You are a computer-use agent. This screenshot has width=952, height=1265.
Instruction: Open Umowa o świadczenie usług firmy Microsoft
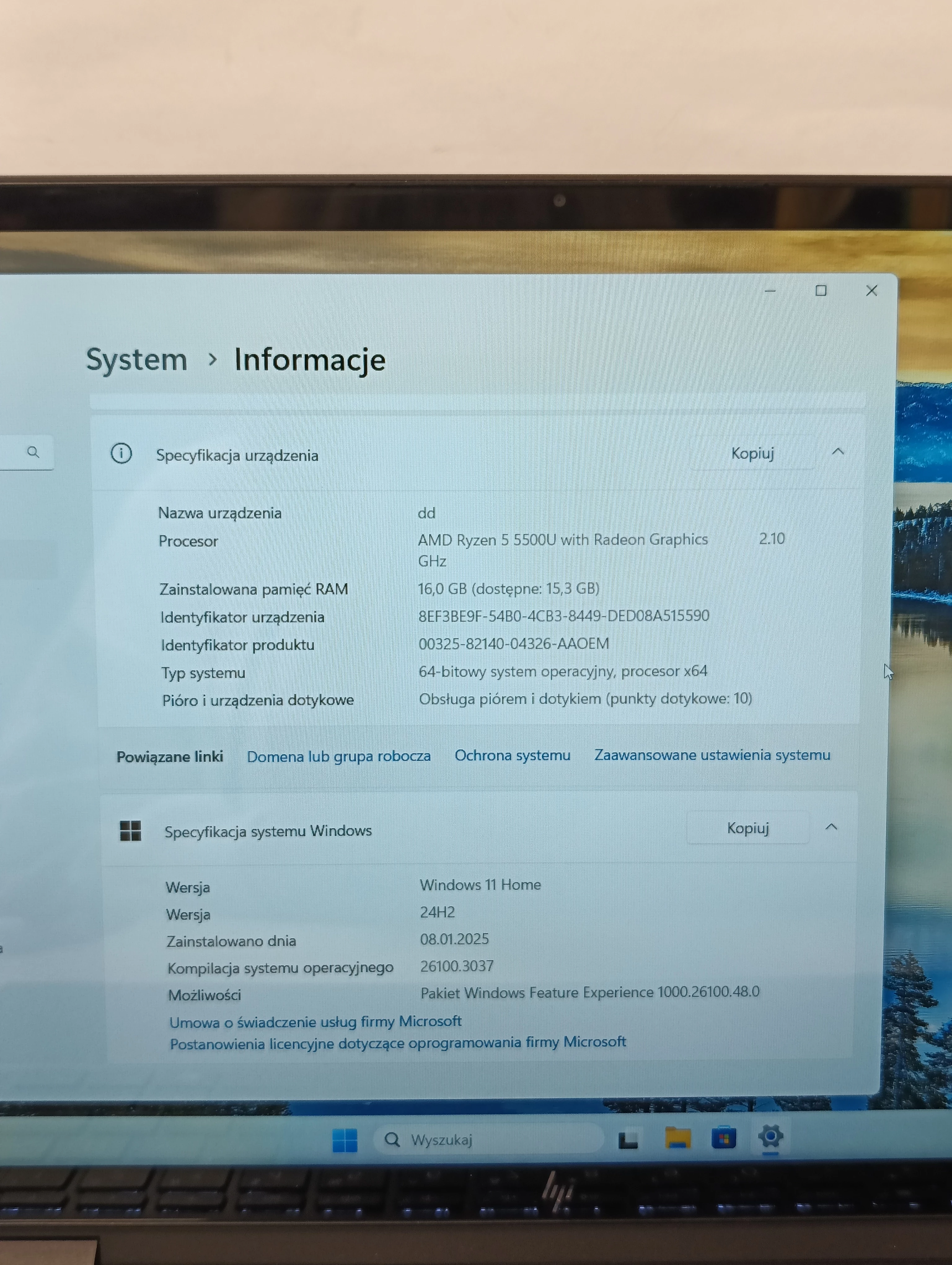315,1021
